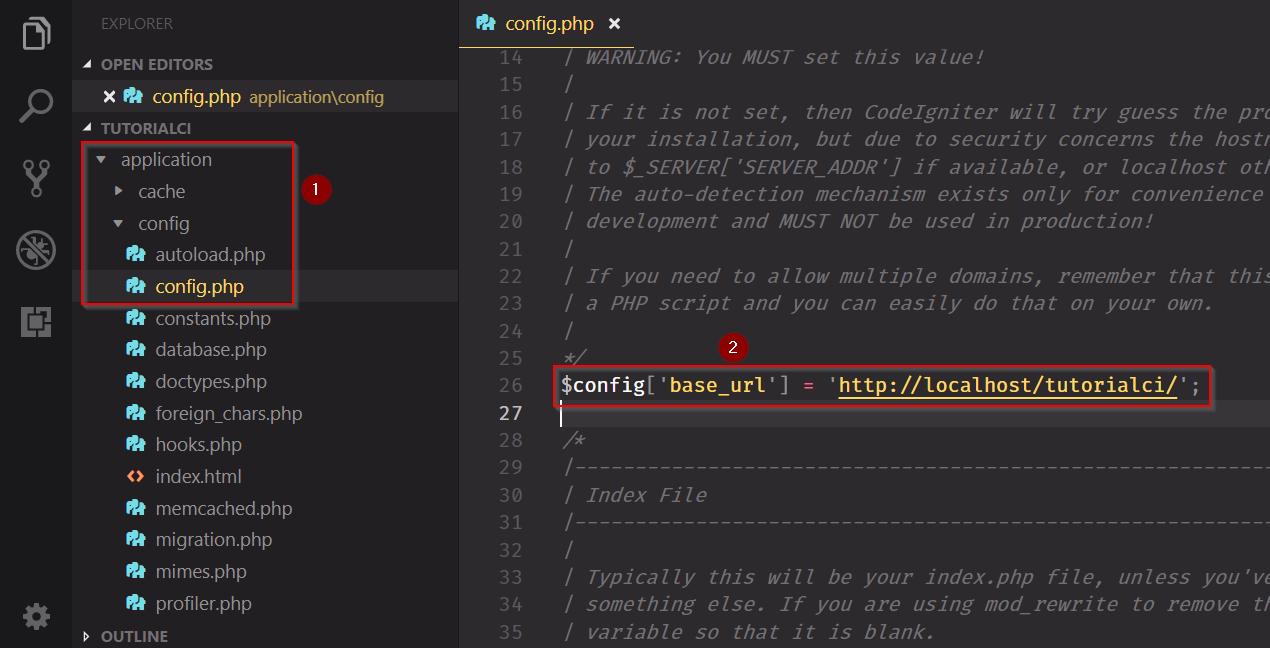The width and height of the screenshot is (1270, 648).
Task: Close config.php editor tab
Action: click(614, 23)
